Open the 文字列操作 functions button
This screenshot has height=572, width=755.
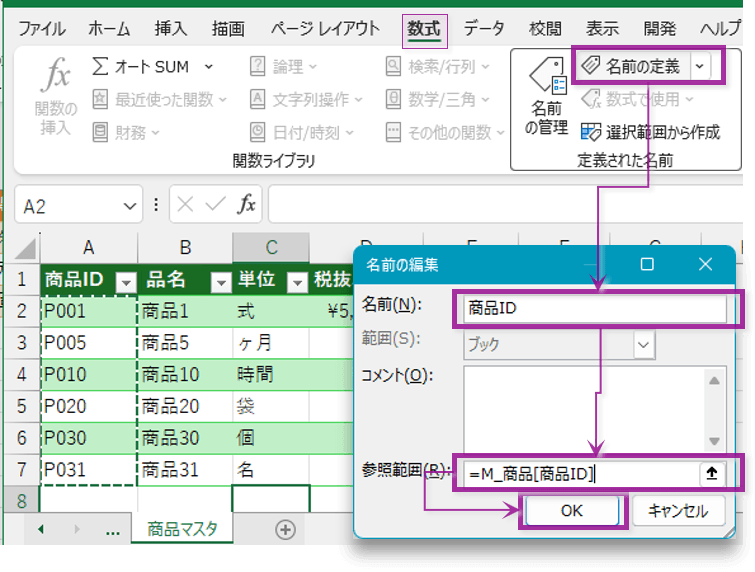pos(306,100)
